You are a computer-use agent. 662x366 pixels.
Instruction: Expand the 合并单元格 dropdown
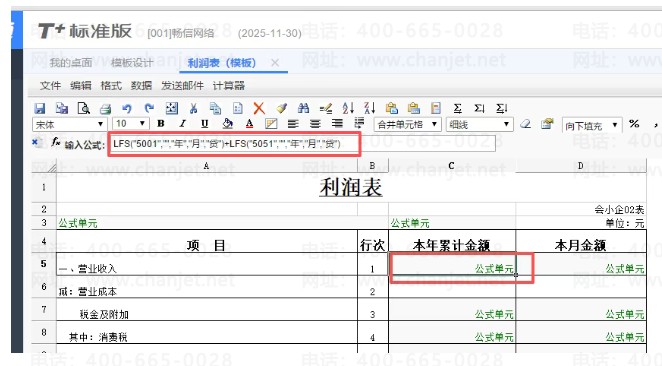407,125
